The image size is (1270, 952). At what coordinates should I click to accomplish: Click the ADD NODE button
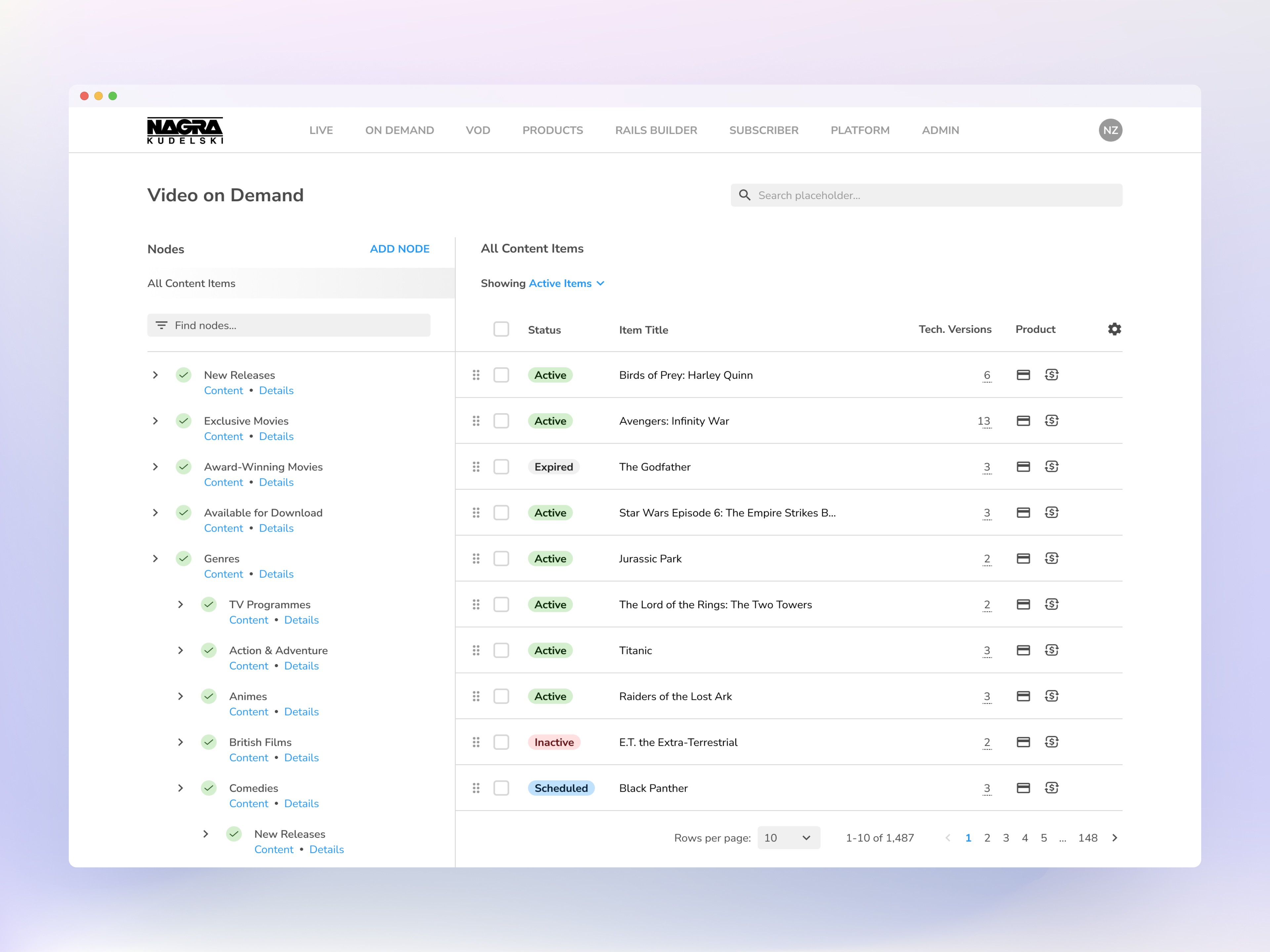(400, 249)
